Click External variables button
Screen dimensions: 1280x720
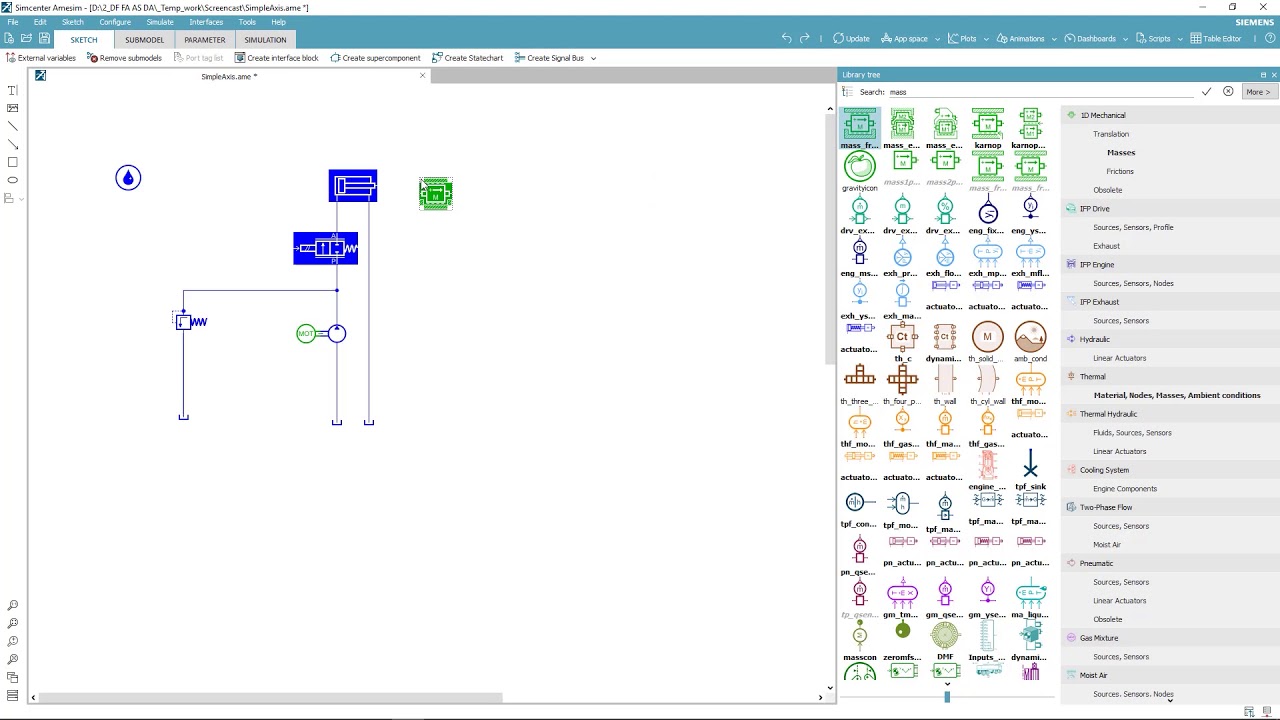point(41,58)
